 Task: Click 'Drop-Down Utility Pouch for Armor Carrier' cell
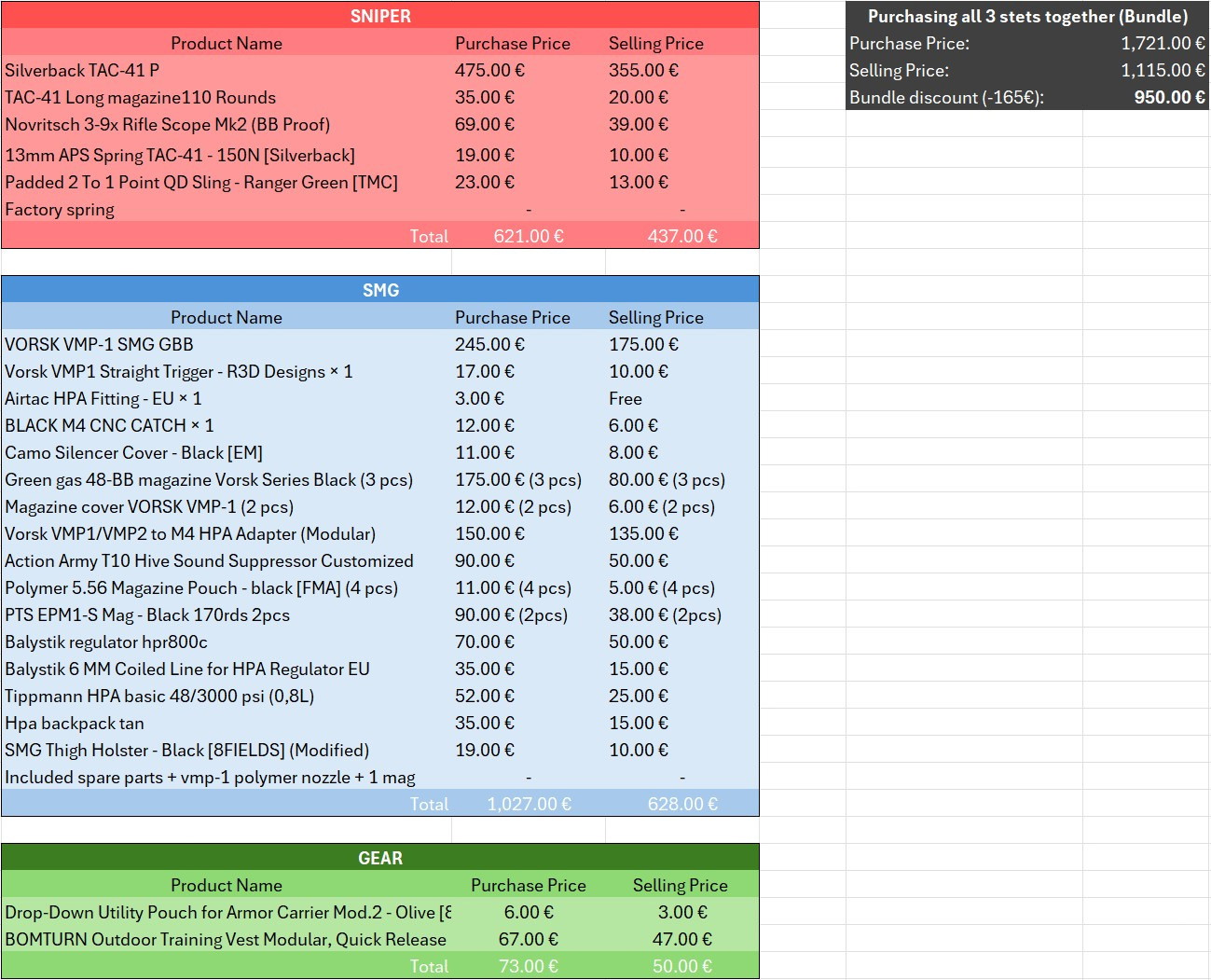click(x=228, y=912)
